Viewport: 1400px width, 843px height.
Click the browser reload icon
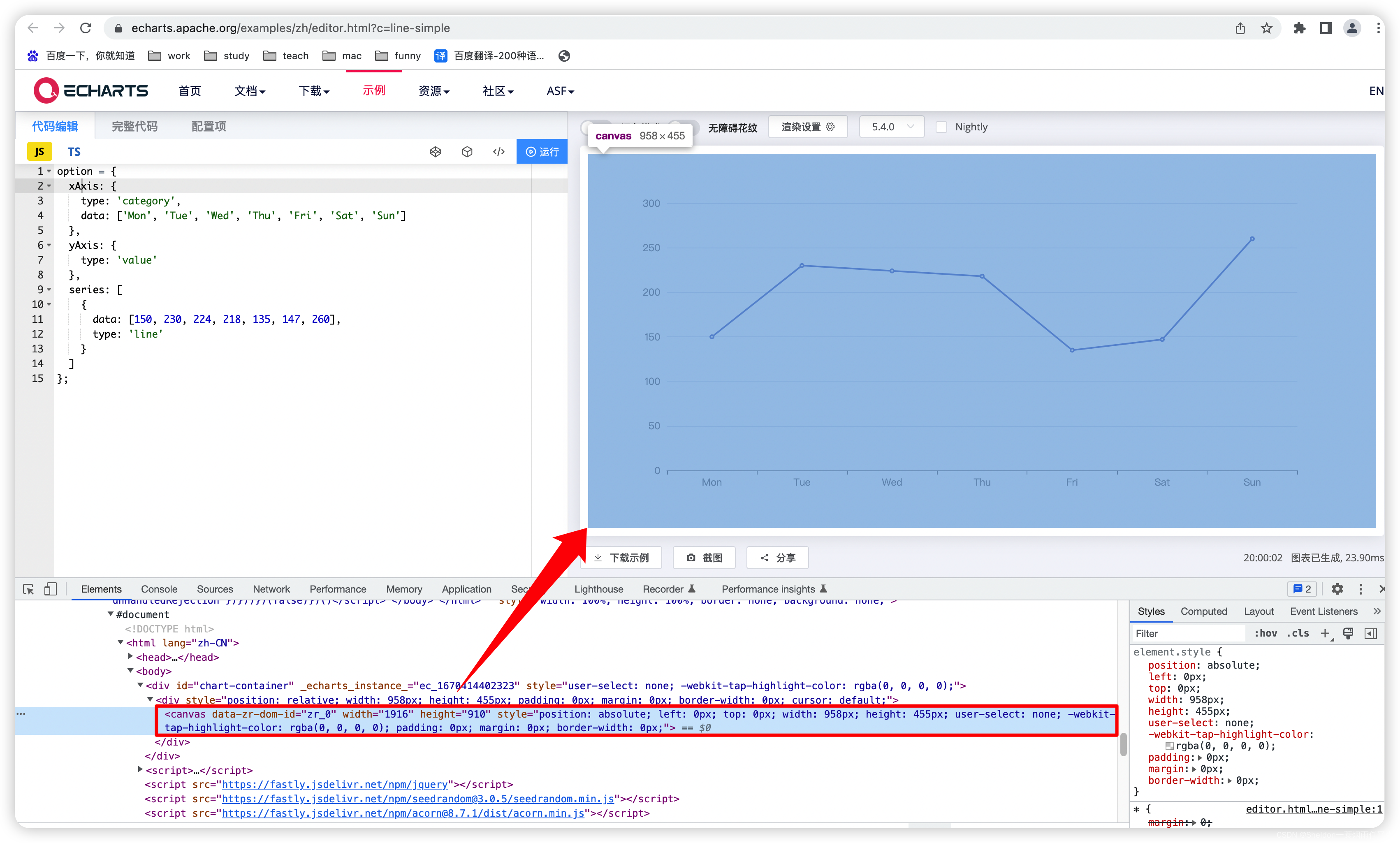point(86,28)
